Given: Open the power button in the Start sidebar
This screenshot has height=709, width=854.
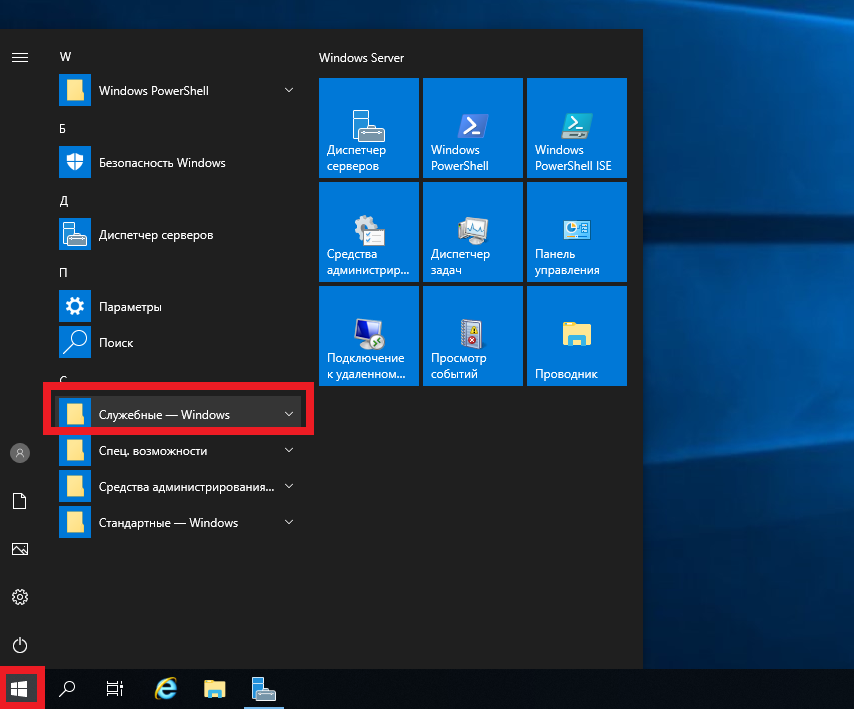Looking at the screenshot, I should (x=20, y=645).
